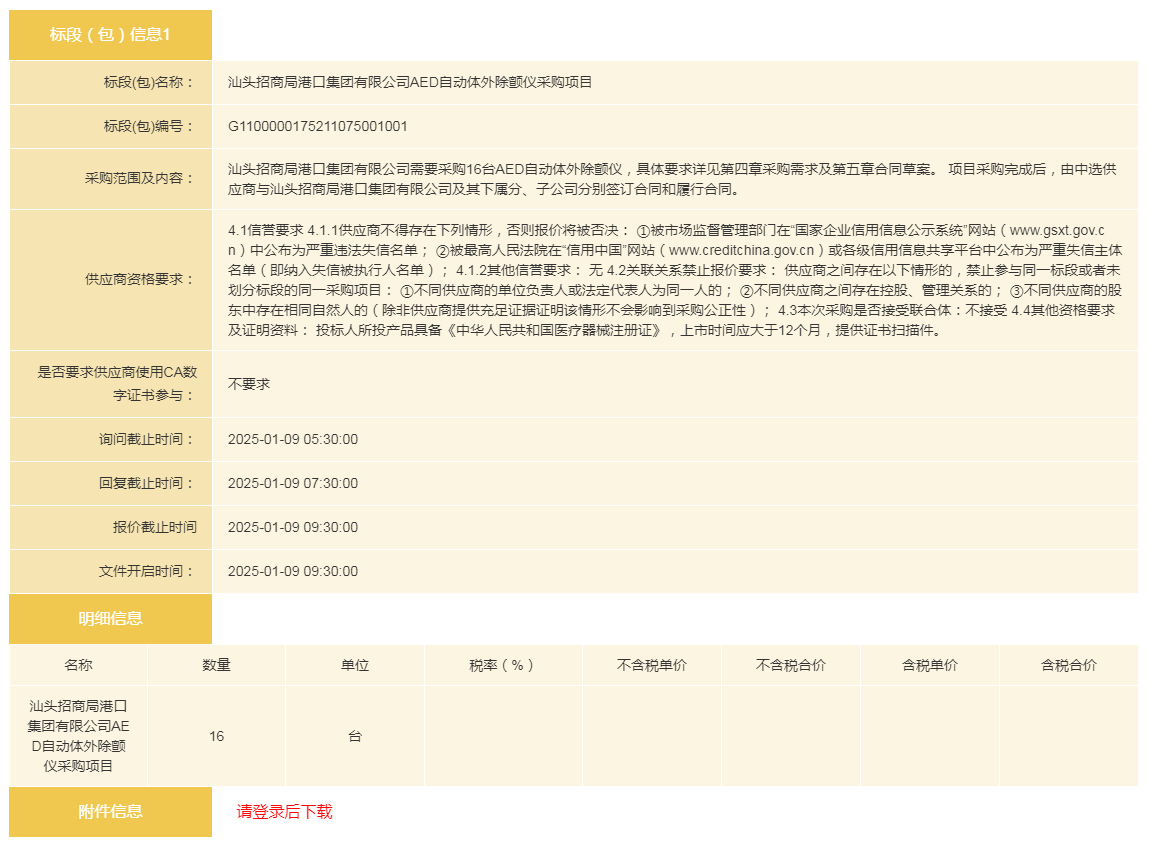The height and width of the screenshot is (847, 1150).
Task: Click the 不含税单价 column header
Action: click(651, 665)
